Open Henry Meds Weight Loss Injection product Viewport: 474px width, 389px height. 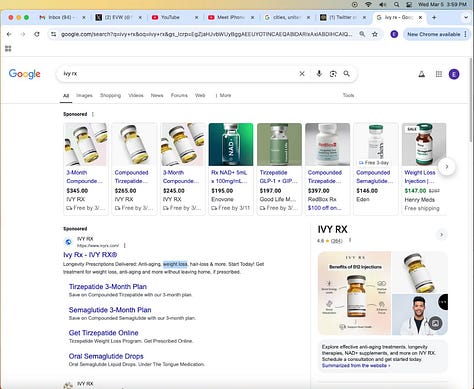(x=424, y=168)
